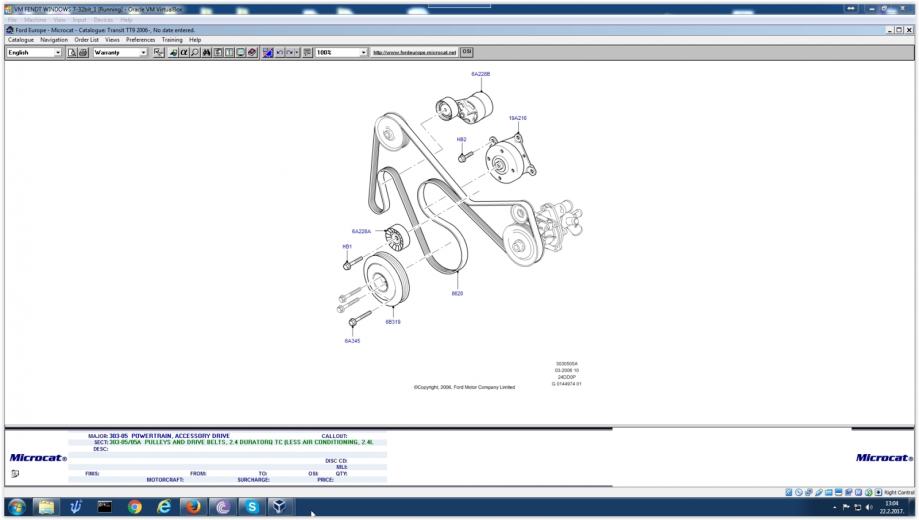Open the Training menu
The image size is (919, 520).
pyautogui.click(x=172, y=40)
